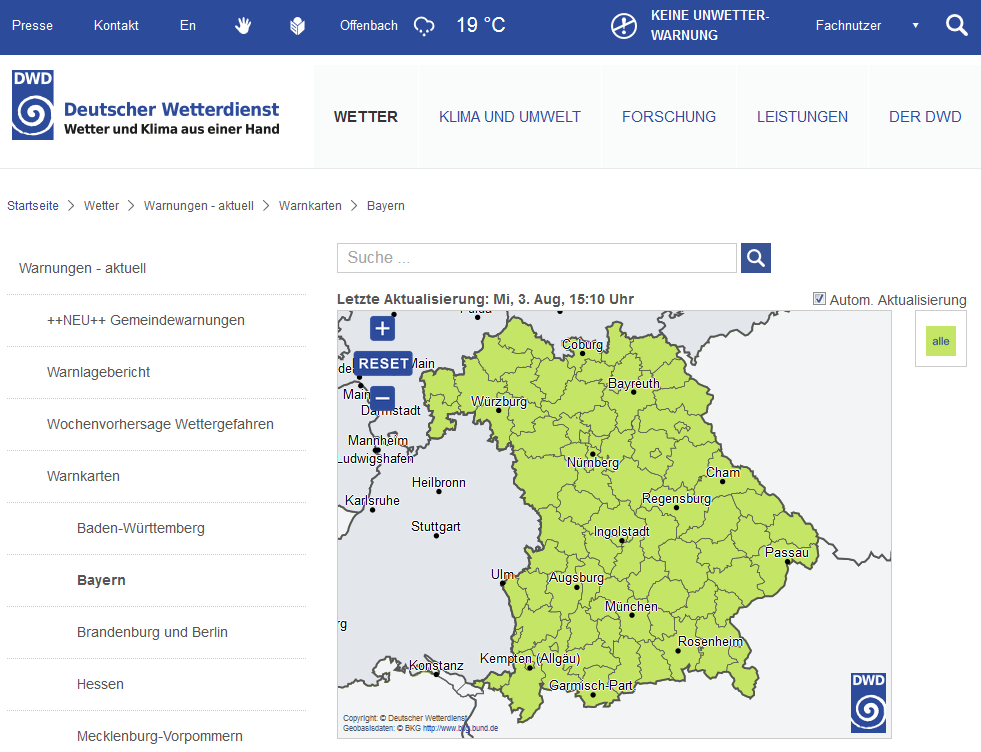Click Ingolstadt on the map
Screen dimensions: 981x752
(621, 532)
